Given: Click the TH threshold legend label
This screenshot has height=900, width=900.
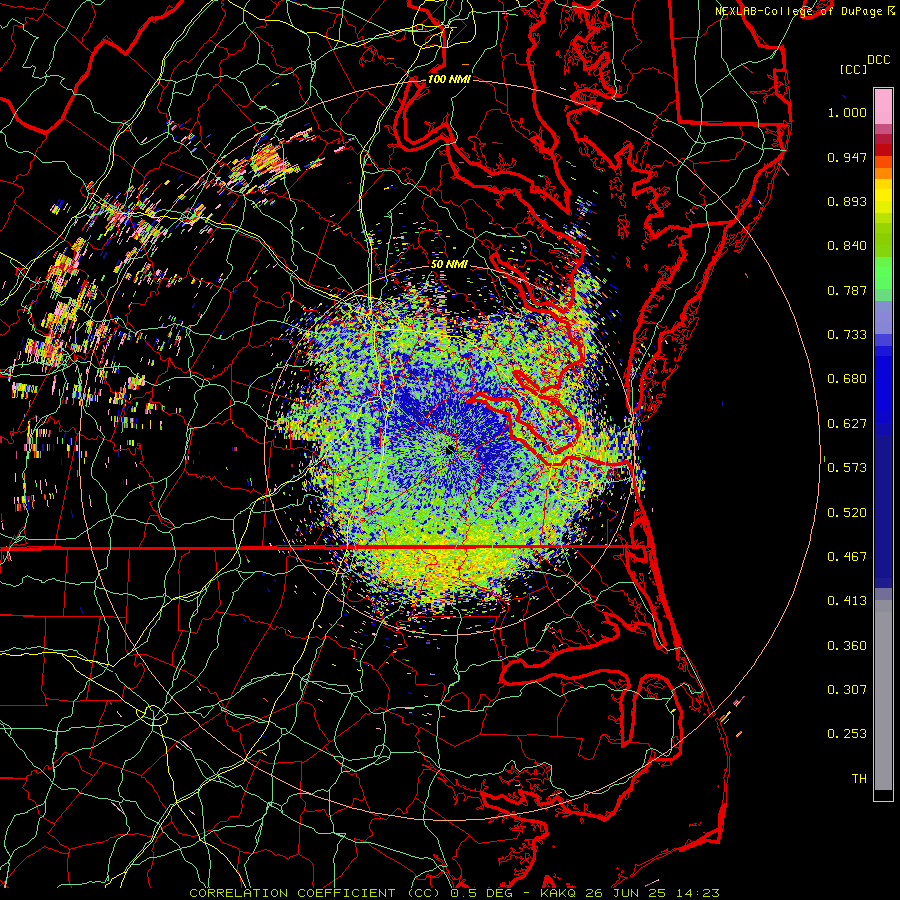Looking at the screenshot, I should [x=859, y=779].
